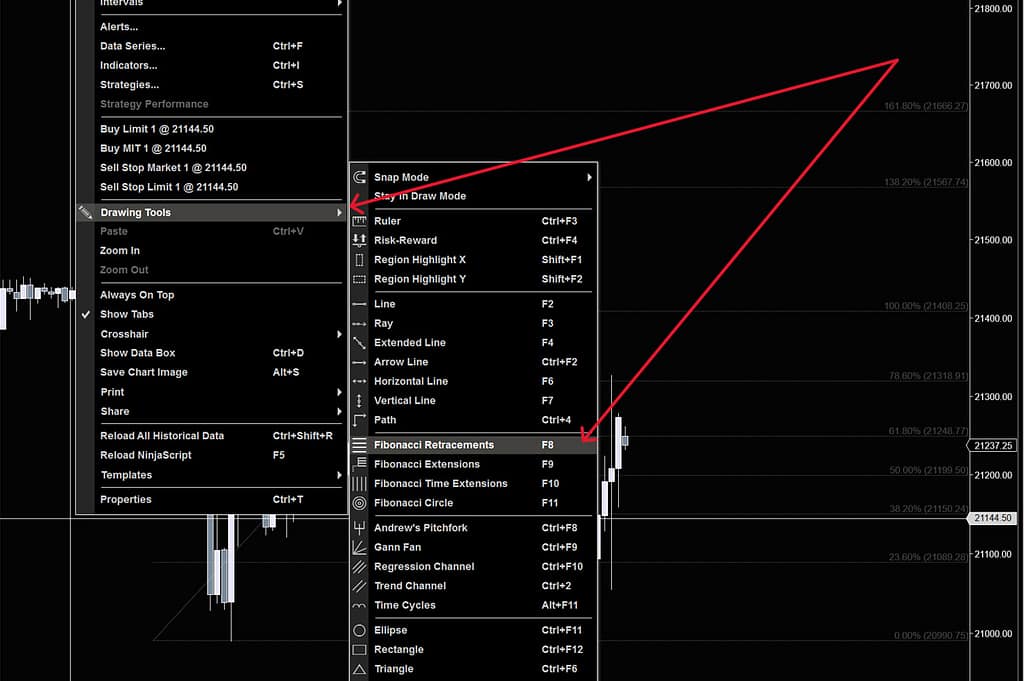Image resolution: width=1024 pixels, height=681 pixels.
Task: Select the Regression Channel icon
Action: point(360,567)
